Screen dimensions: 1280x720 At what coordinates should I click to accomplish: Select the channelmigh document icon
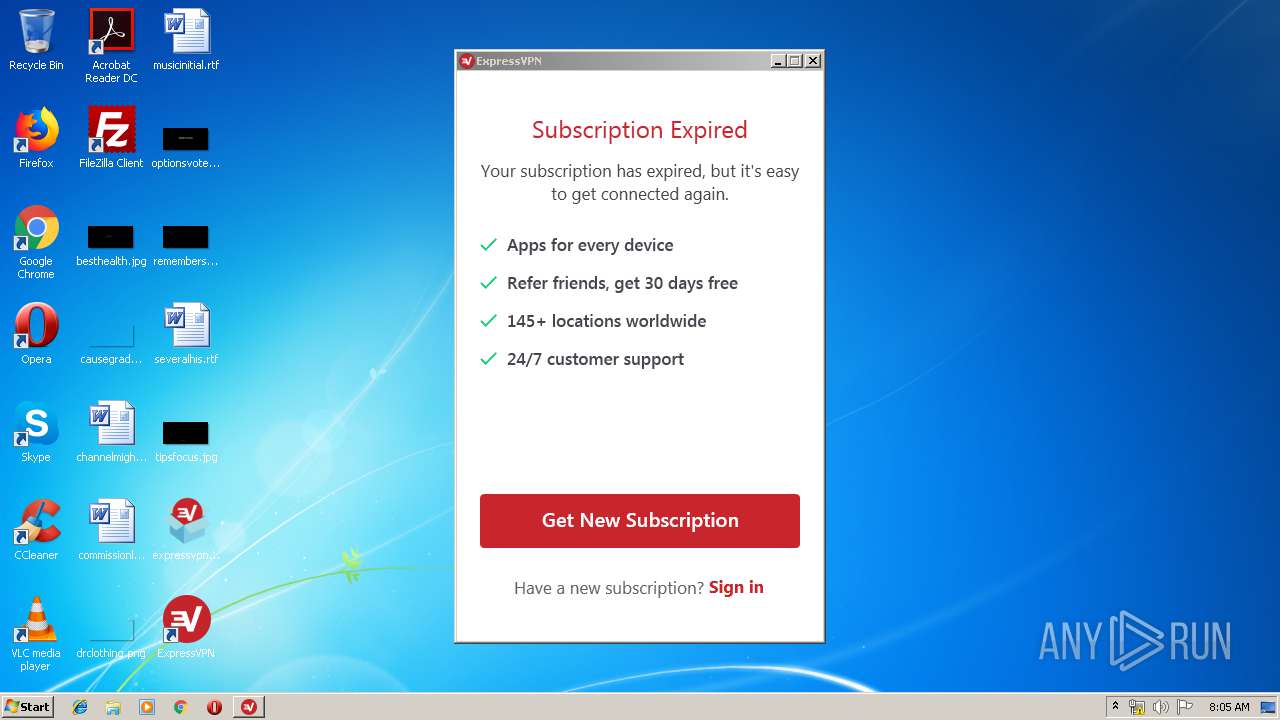pos(111,432)
